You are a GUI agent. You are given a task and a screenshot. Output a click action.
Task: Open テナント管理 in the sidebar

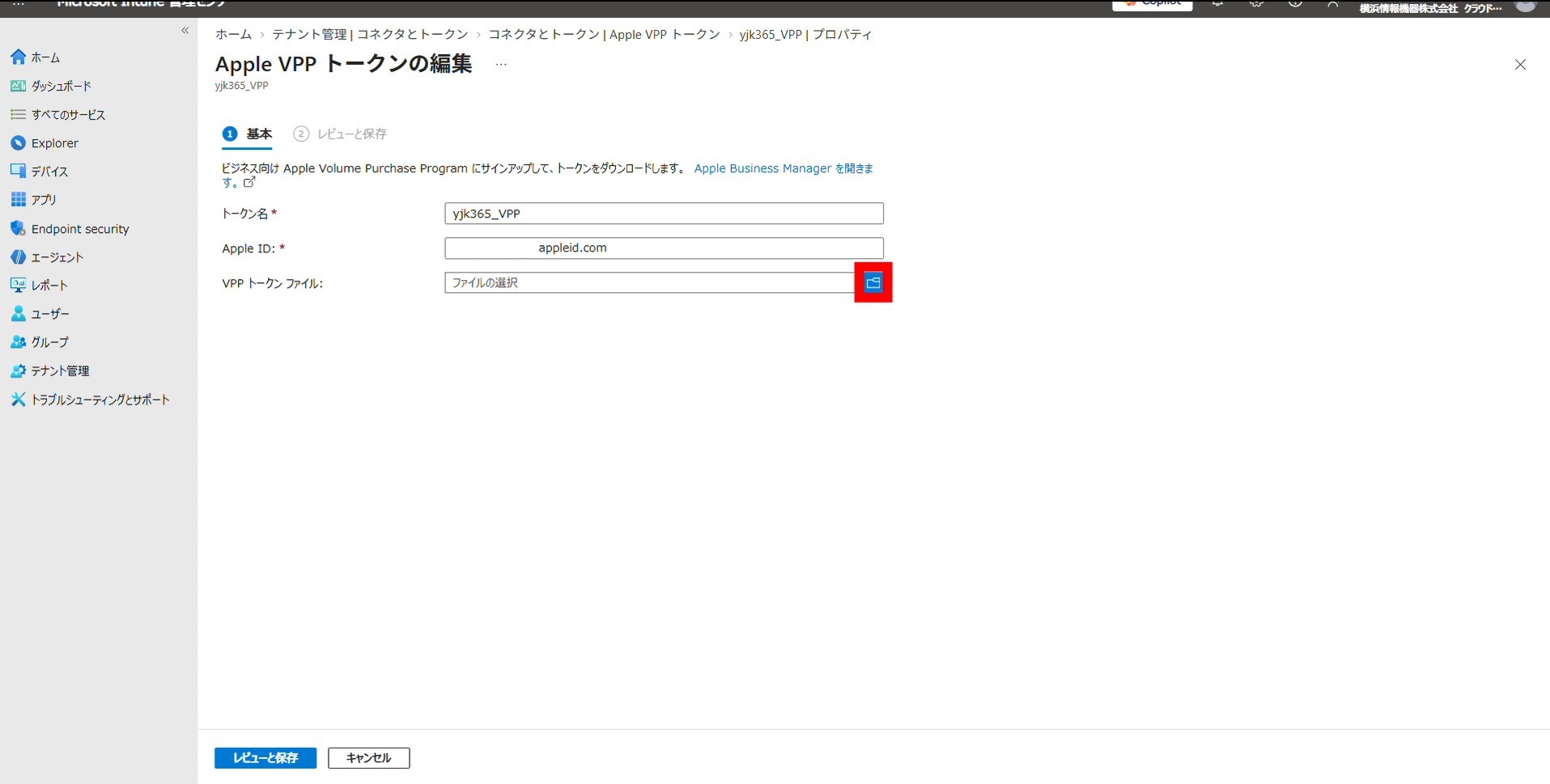(49, 371)
